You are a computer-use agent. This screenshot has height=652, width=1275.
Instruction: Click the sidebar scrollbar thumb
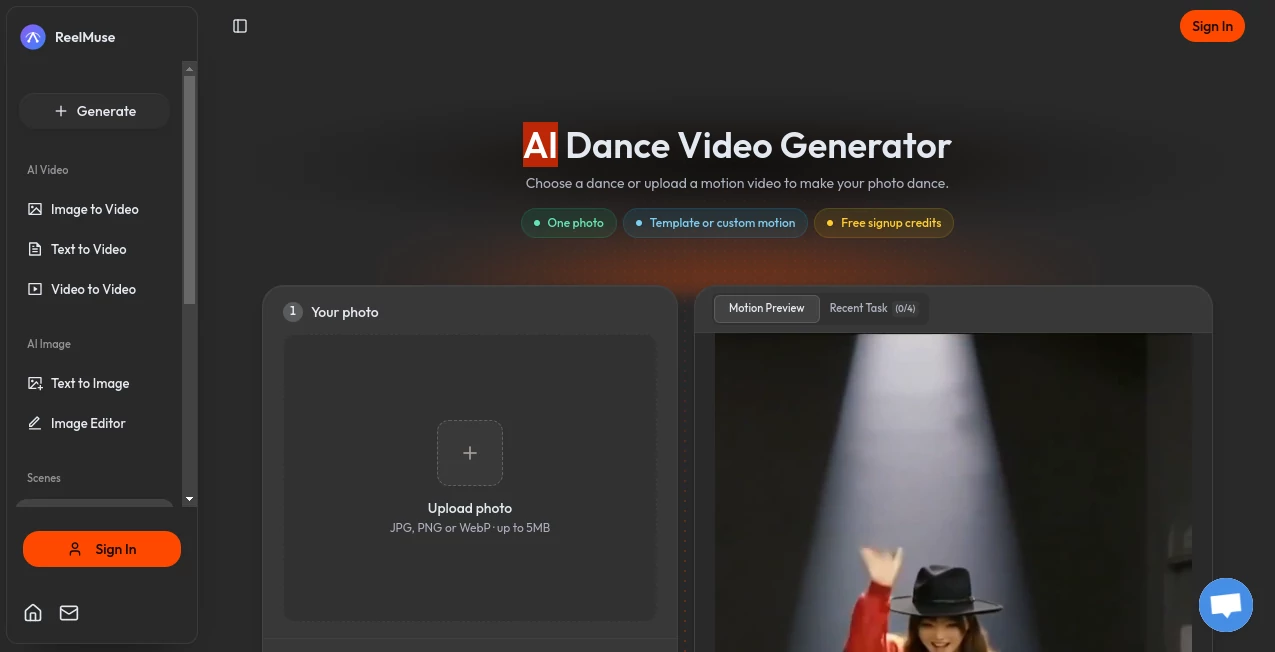(190, 190)
